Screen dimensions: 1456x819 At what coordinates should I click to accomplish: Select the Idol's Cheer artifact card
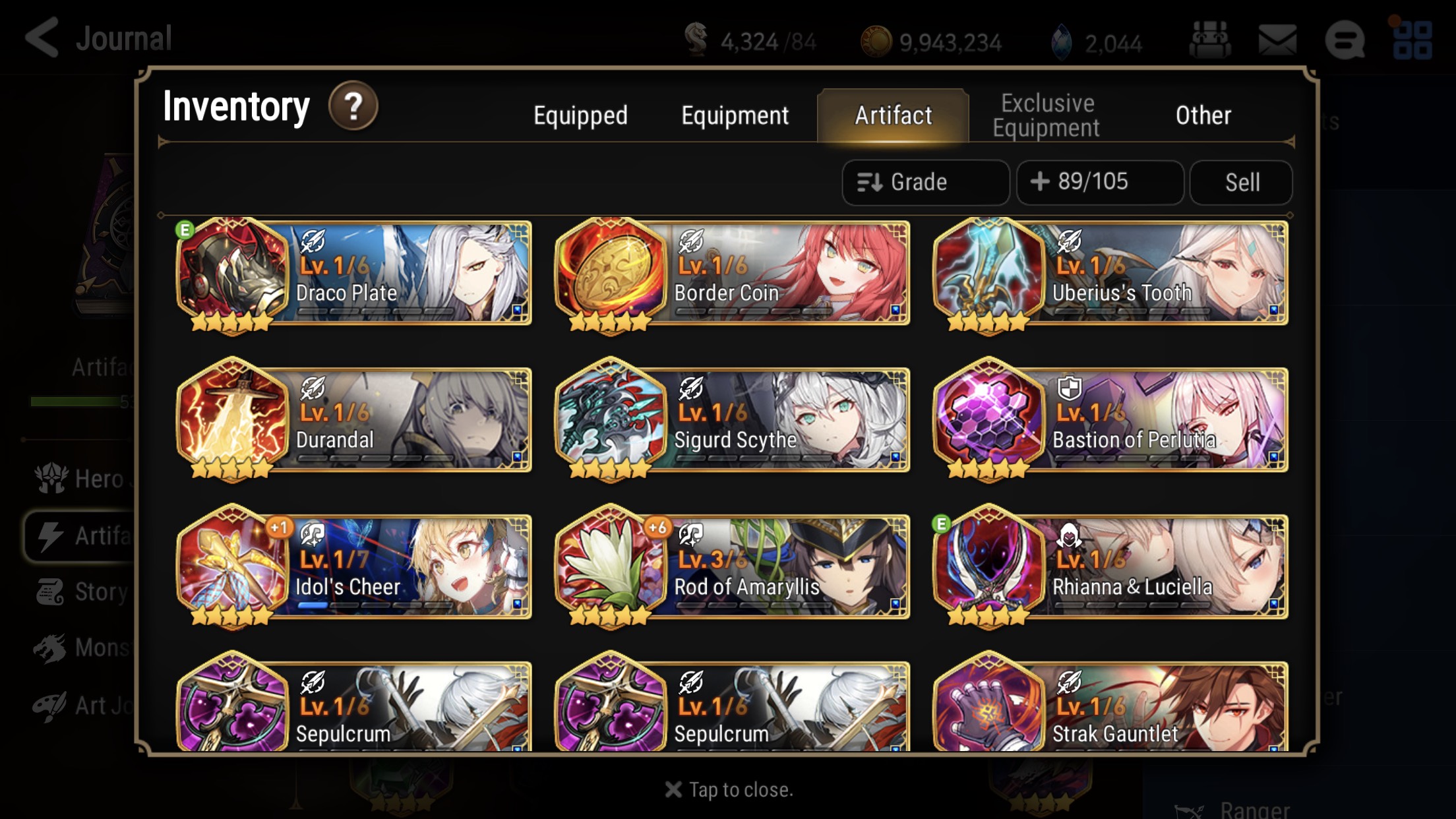click(353, 567)
